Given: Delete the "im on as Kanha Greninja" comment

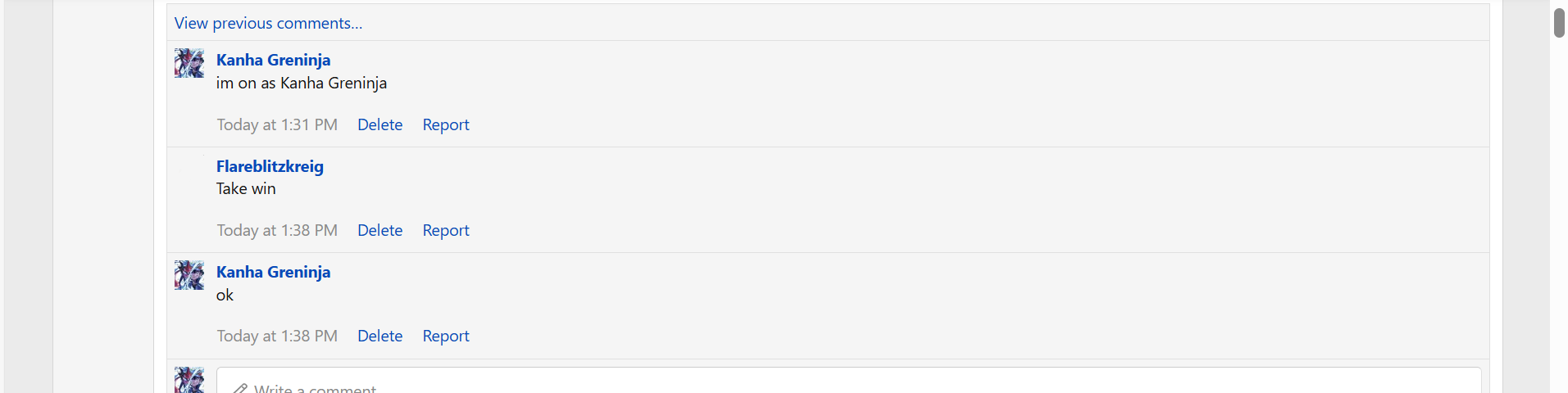Looking at the screenshot, I should 380,124.
